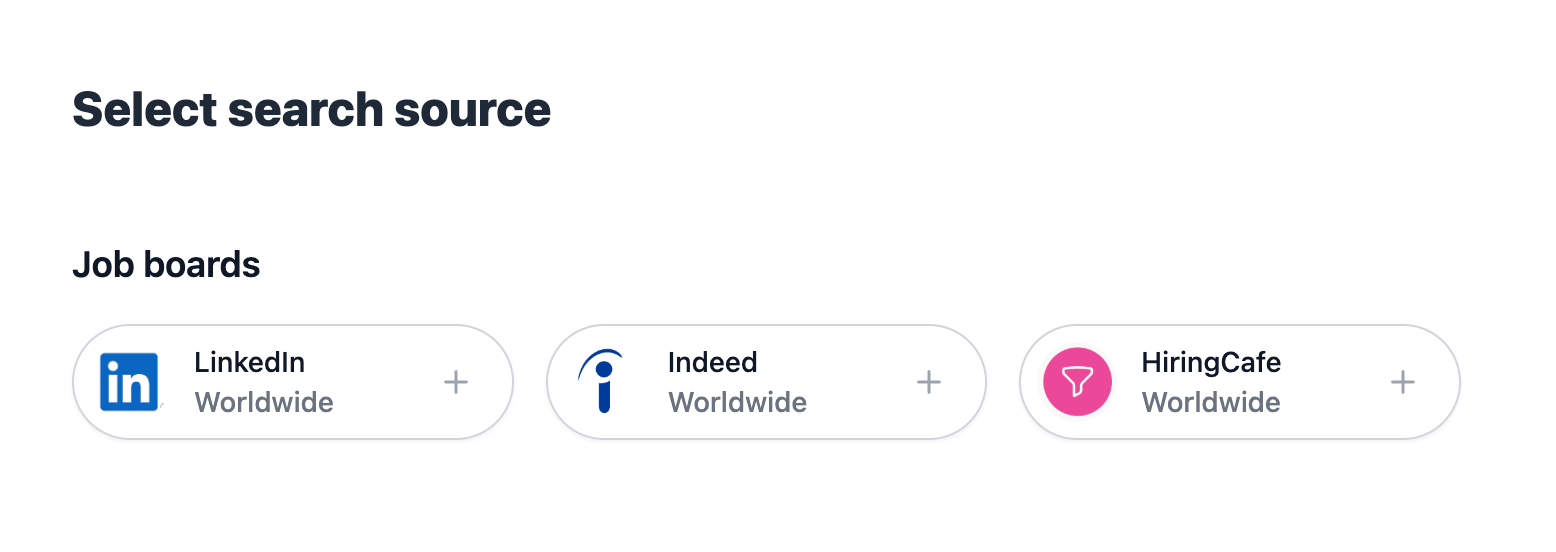1556x552 pixels.
Task: Click the Indeed logo icon
Action: click(x=601, y=381)
